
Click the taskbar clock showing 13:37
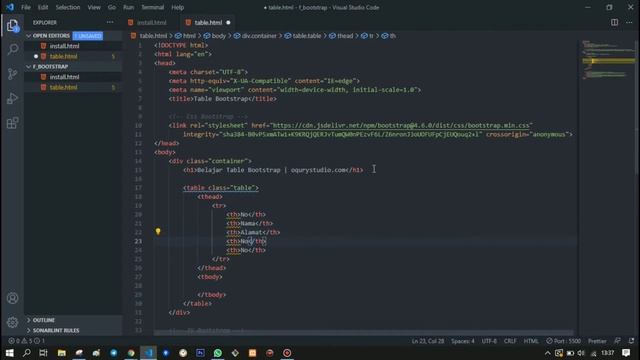[x=607, y=353]
